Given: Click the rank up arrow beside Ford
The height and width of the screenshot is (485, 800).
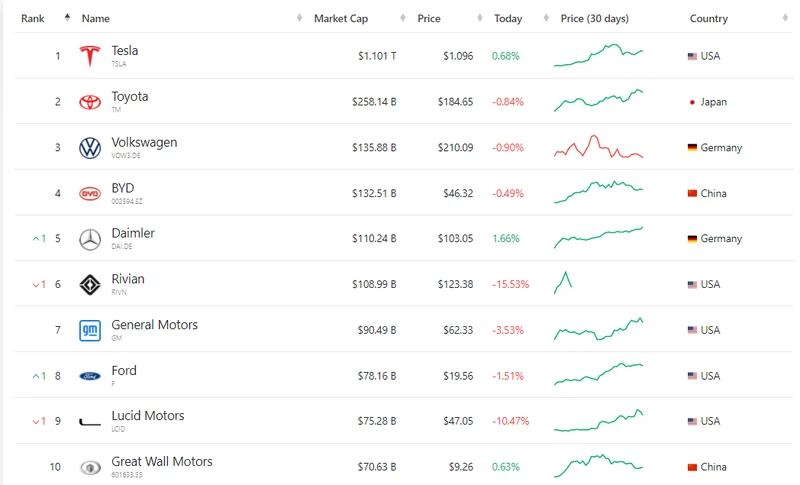Looking at the screenshot, I should 36,376.
